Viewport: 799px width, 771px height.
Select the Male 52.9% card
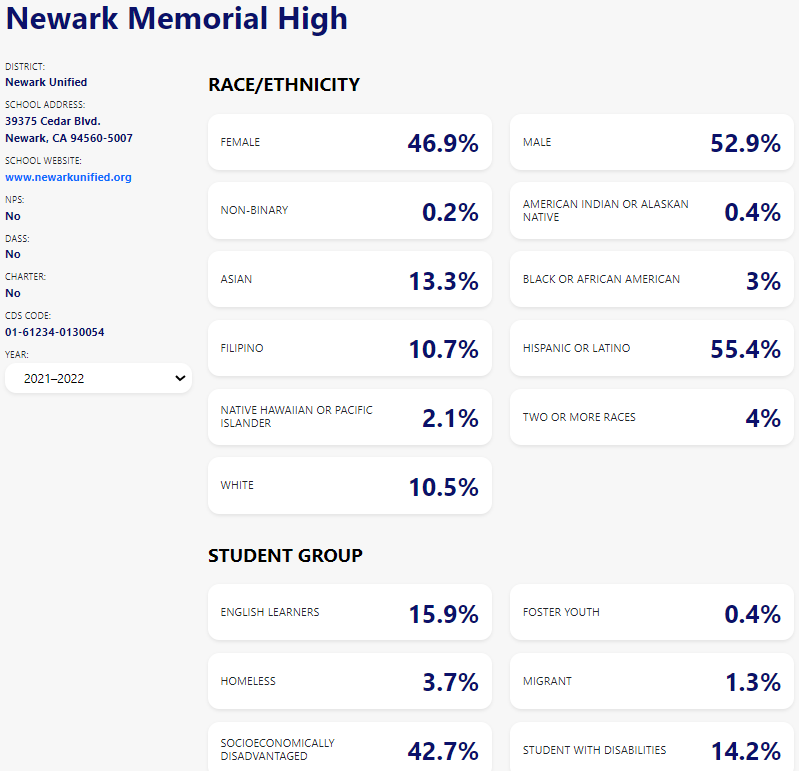651,142
